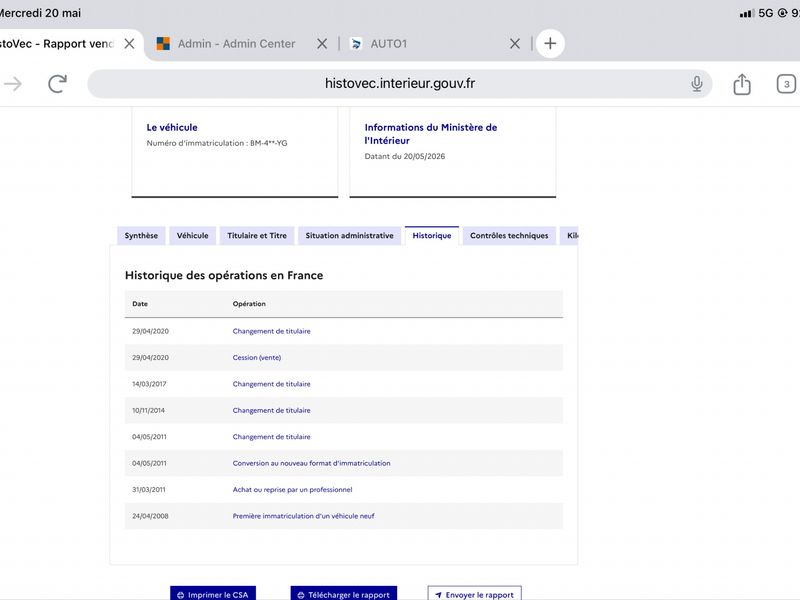Switch to Admin - Admin Center tab

pos(236,44)
